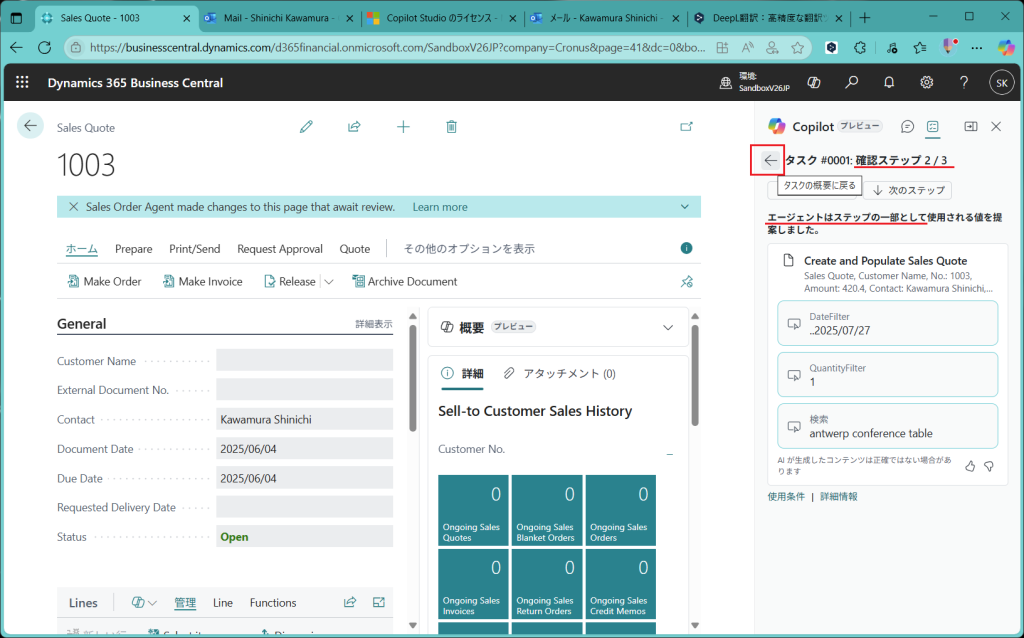Refresh the browser page
This screenshot has height=638, width=1024.
point(44,48)
